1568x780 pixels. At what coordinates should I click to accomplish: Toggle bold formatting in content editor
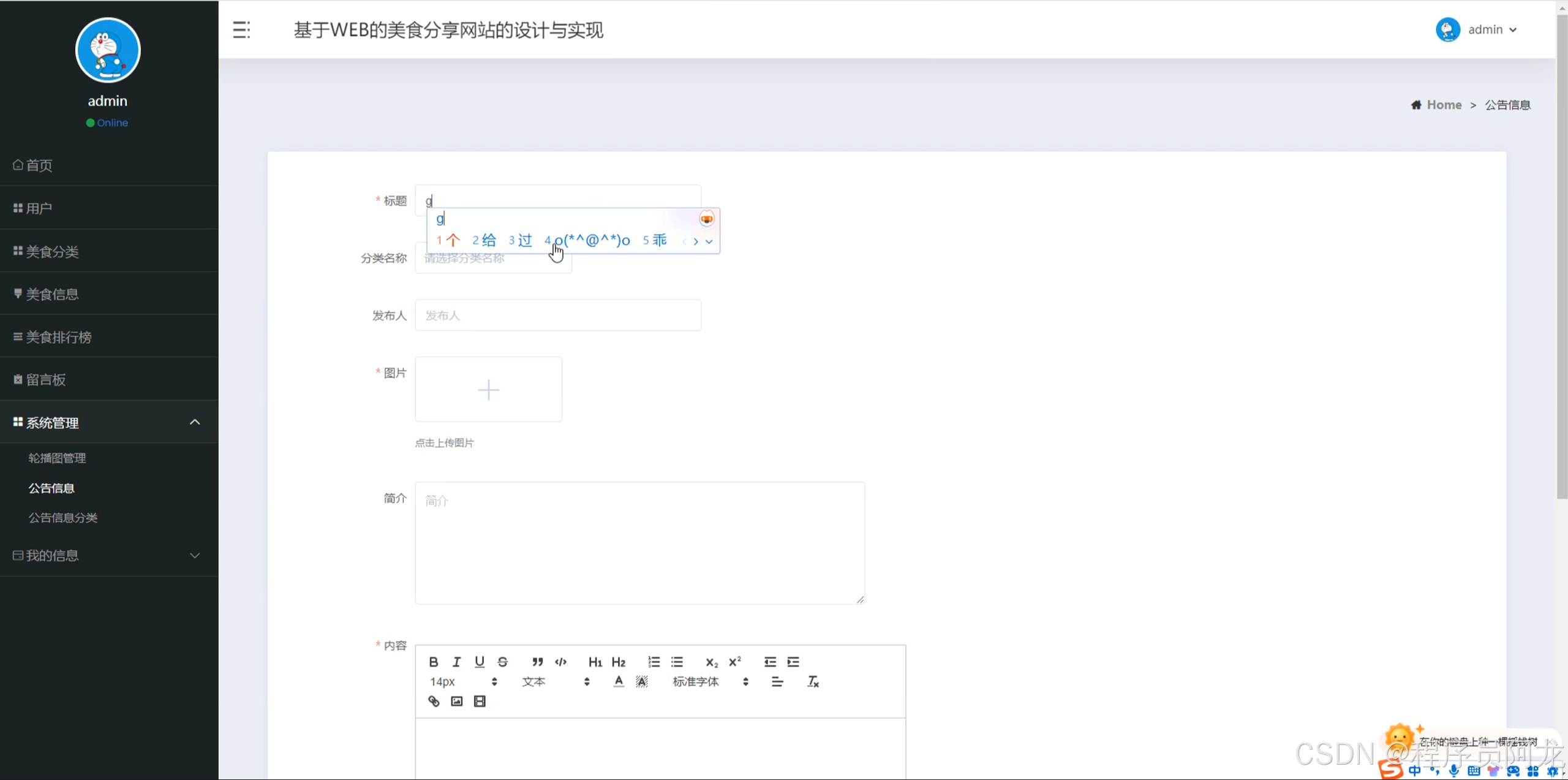tap(433, 662)
